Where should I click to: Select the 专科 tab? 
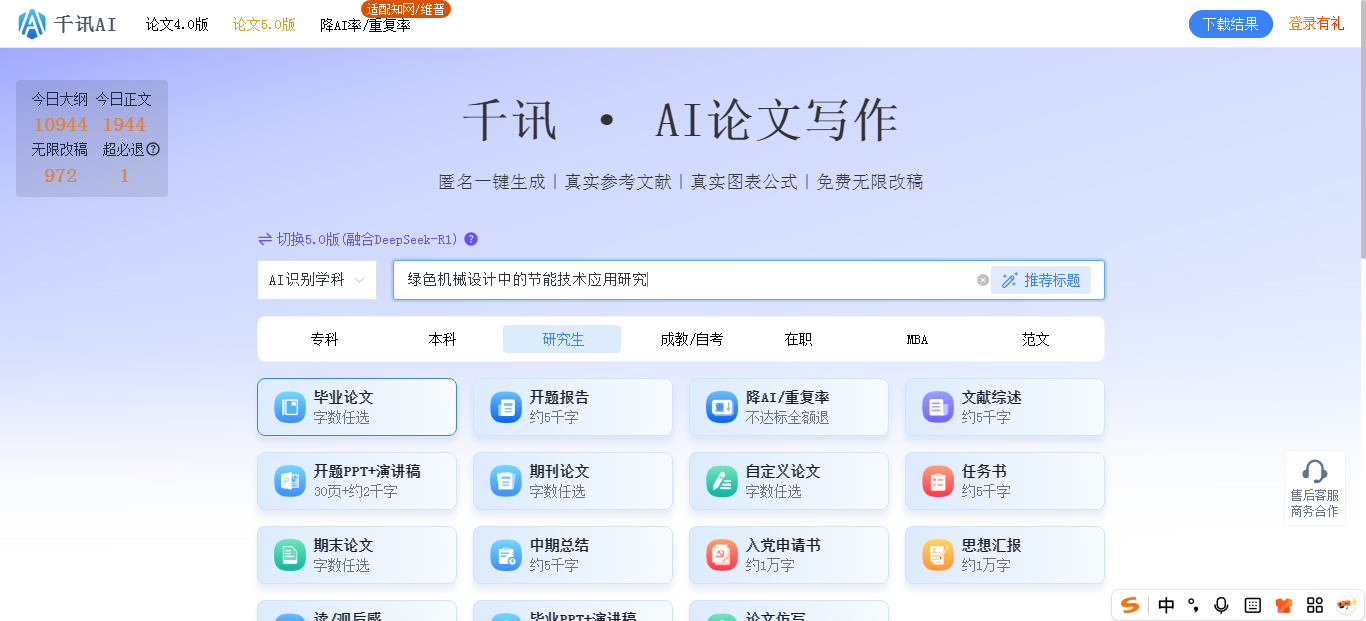pos(324,339)
